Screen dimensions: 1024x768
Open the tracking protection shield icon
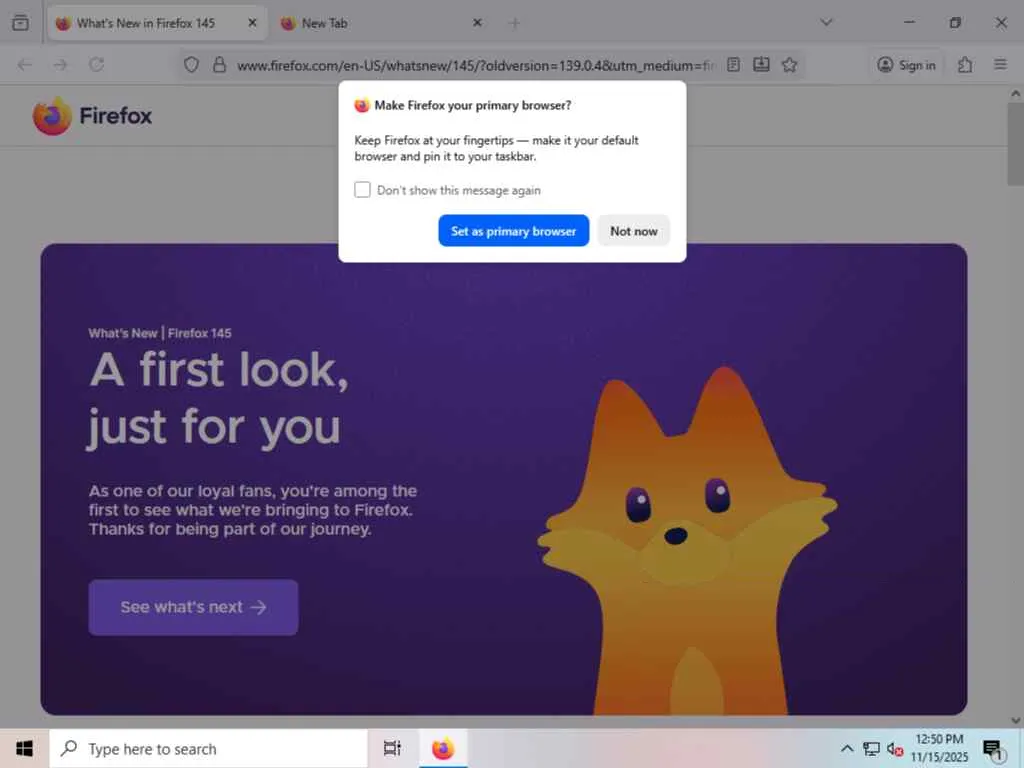click(x=191, y=65)
